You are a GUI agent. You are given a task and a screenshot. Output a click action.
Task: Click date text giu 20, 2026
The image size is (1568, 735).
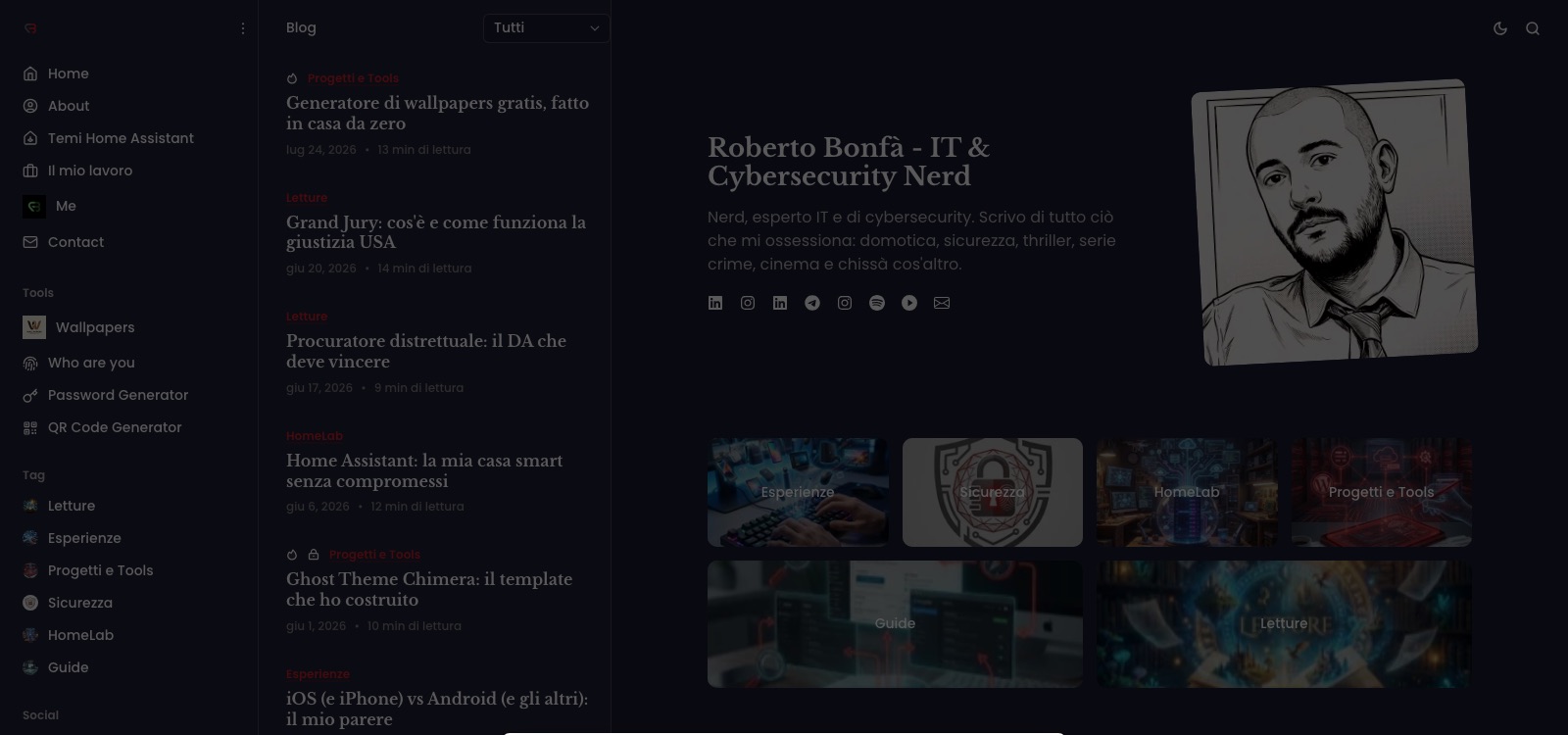click(x=321, y=269)
